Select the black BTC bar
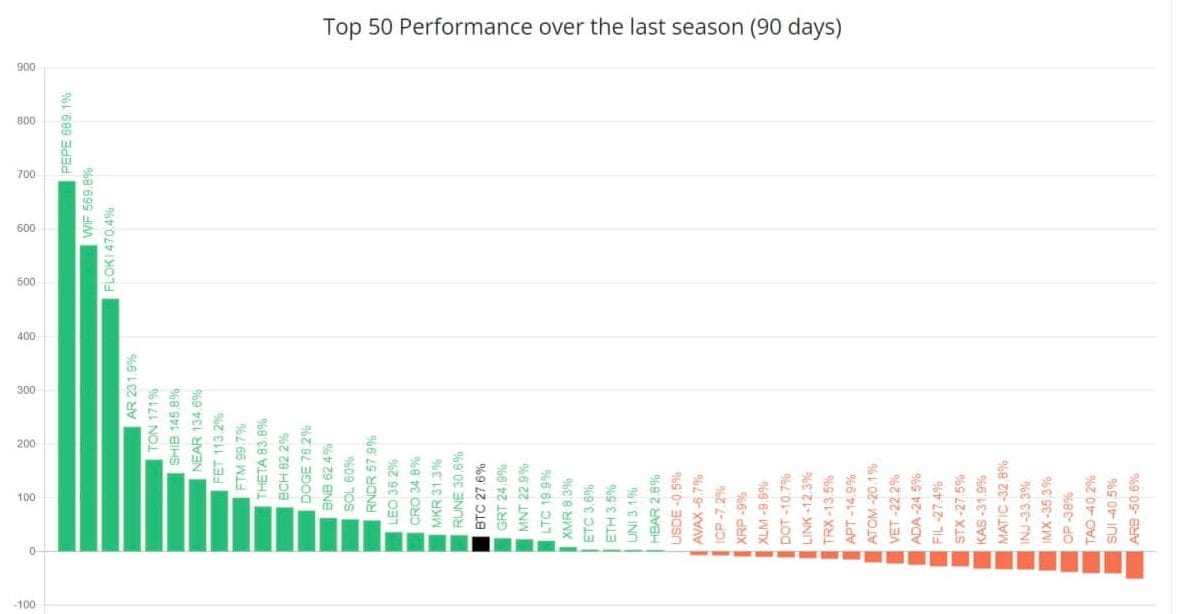The height and width of the screenshot is (614, 1180). (x=480, y=544)
